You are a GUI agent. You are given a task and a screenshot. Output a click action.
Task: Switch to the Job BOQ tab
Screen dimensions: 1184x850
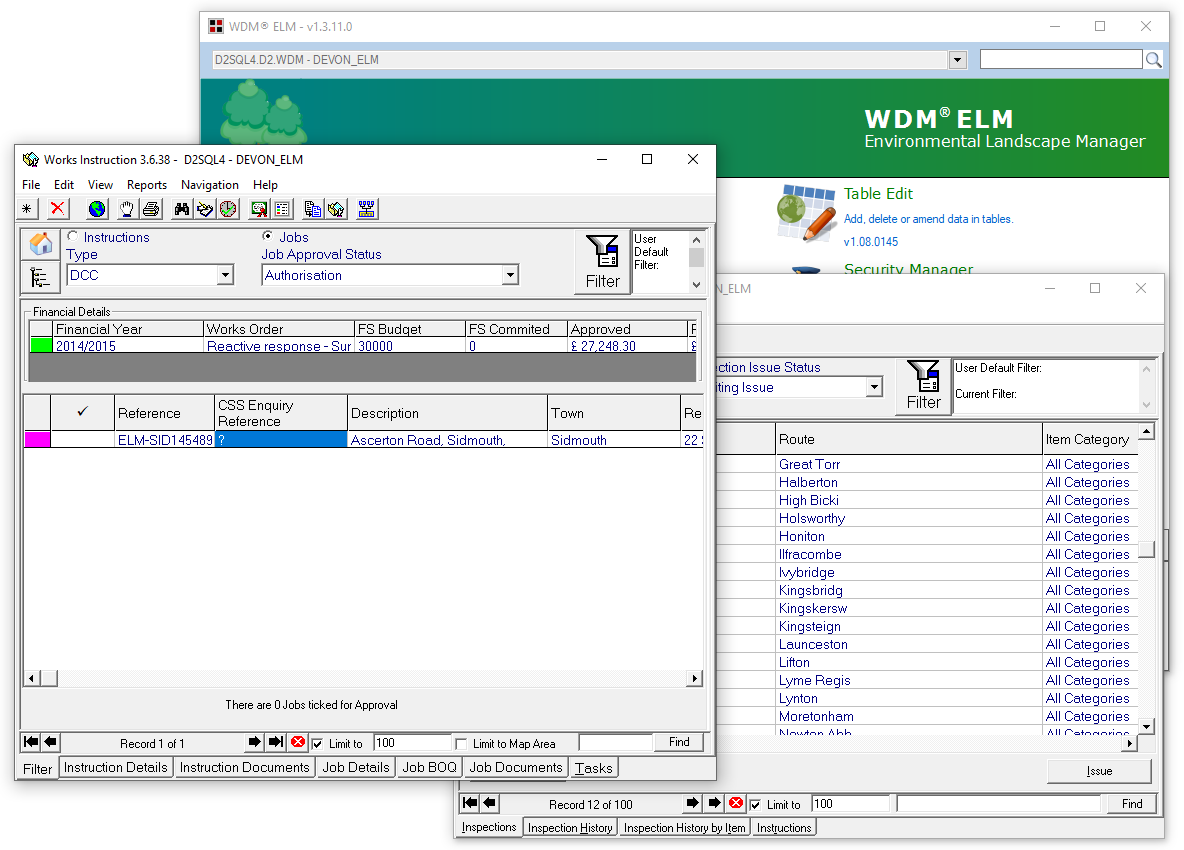429,768
